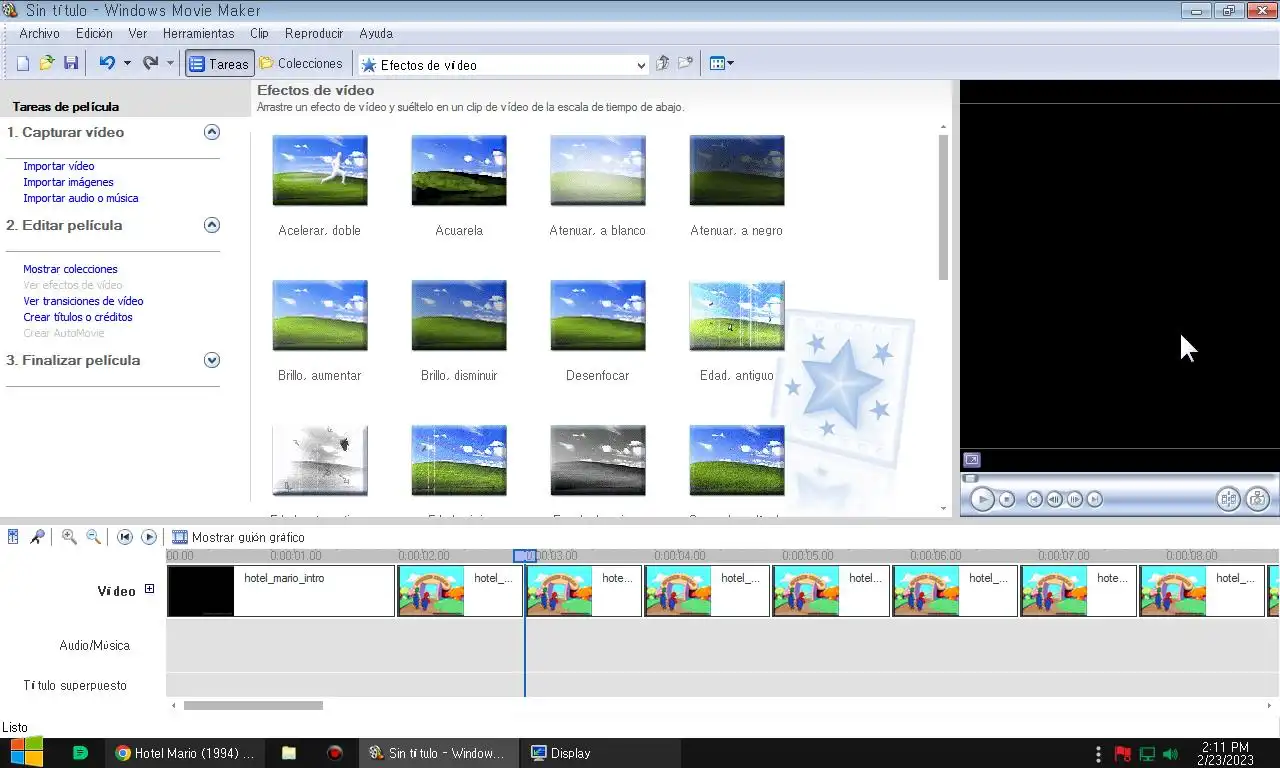Click the effects list vertical scrollbar
Image resolution: width=1280 pixels, height=768 pixels.
[943, 207]
